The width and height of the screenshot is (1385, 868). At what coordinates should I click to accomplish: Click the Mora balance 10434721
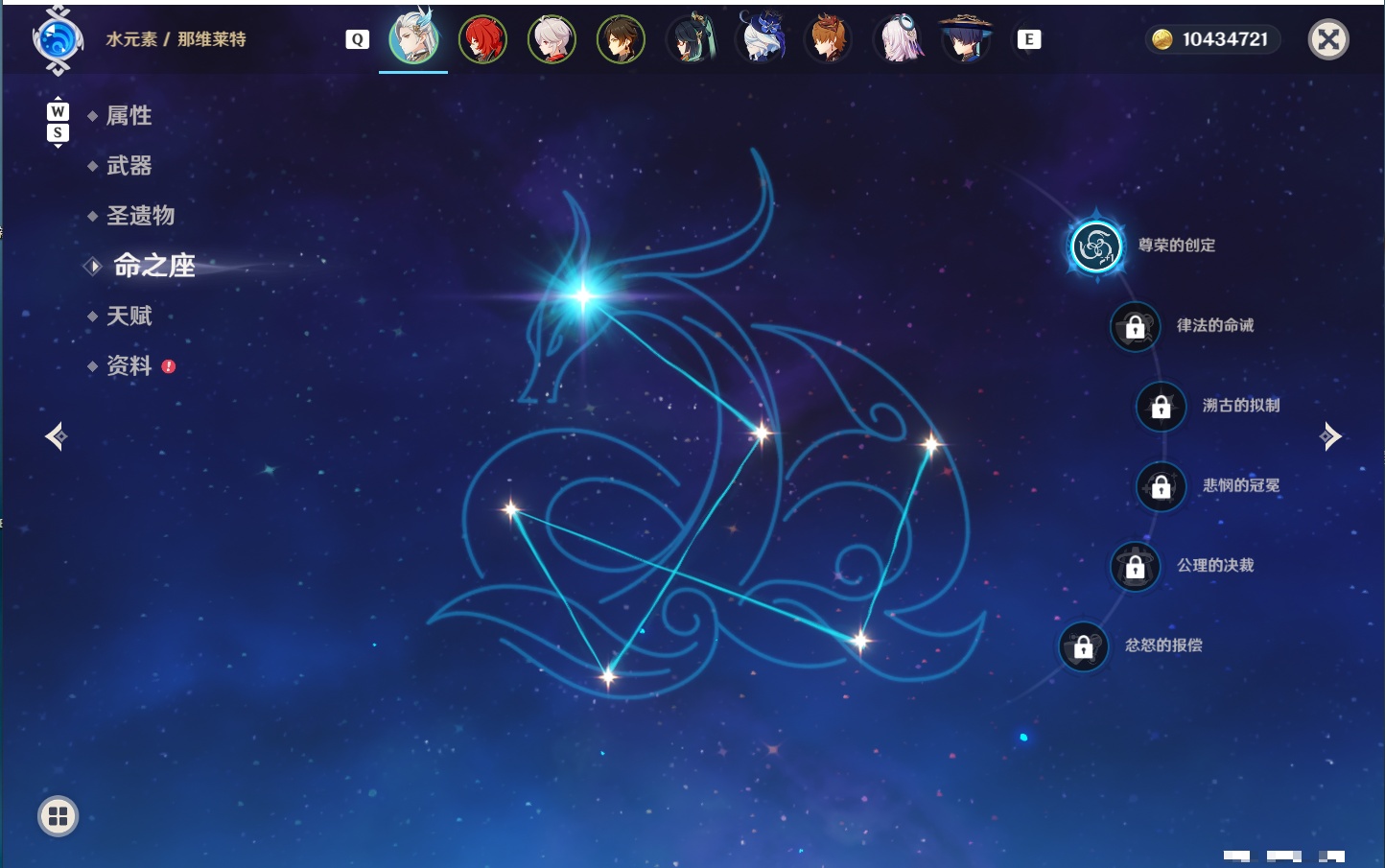[x=1213, y=39]
